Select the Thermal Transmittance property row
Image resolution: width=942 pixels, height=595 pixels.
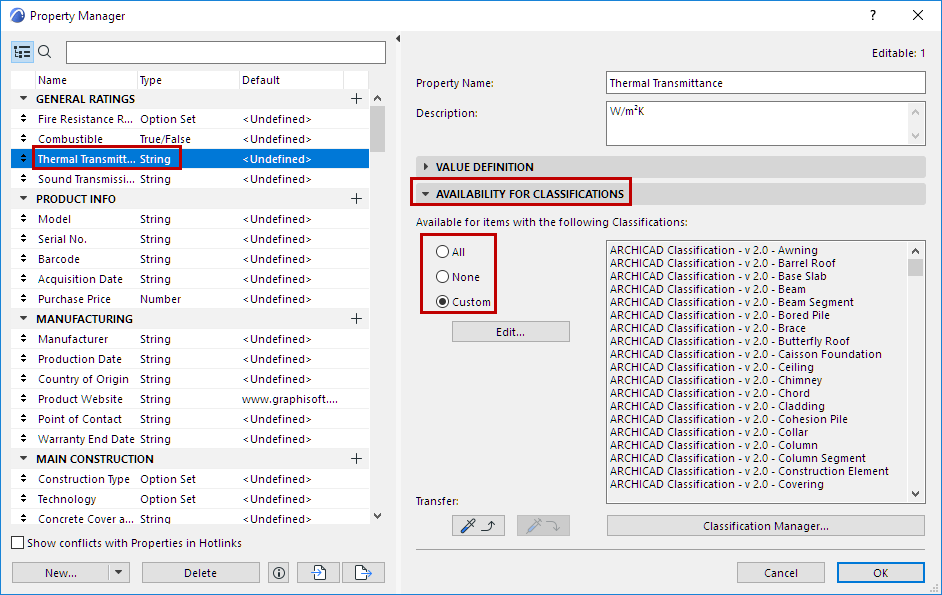(190, 159)
